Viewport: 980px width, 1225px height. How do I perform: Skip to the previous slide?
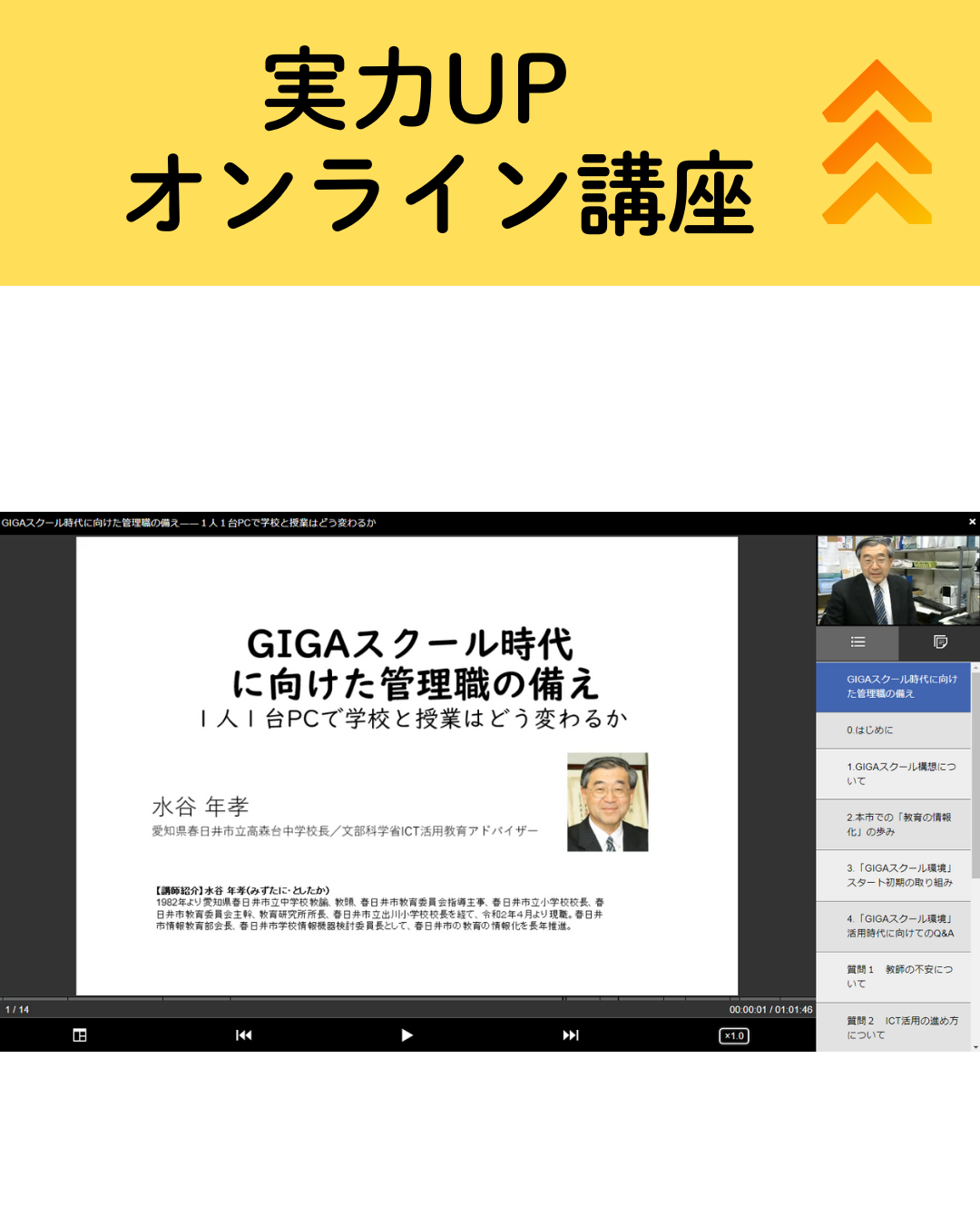[243, 1035]
